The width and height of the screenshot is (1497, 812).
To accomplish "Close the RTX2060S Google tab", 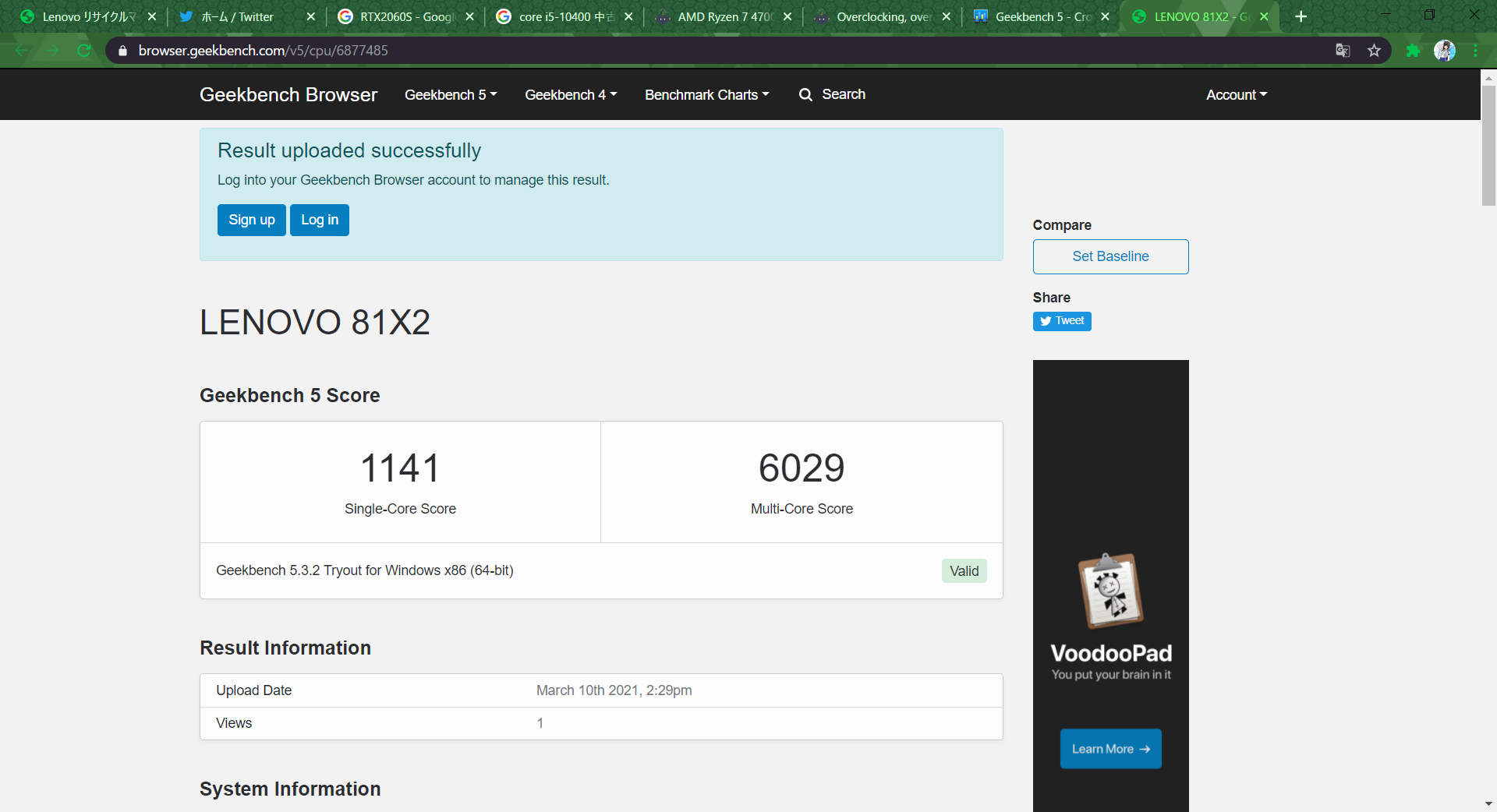I will 470,16.
